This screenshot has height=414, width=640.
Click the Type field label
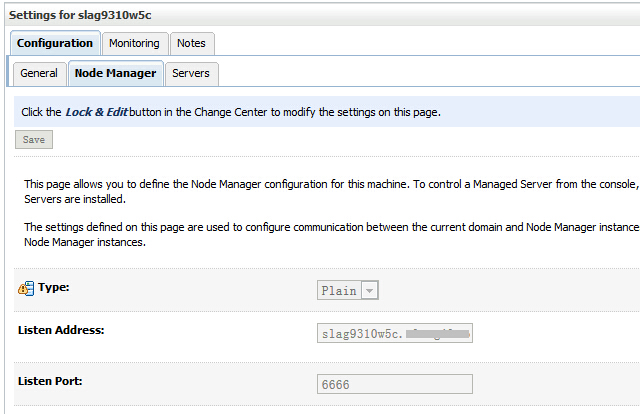tap(54, 288)
